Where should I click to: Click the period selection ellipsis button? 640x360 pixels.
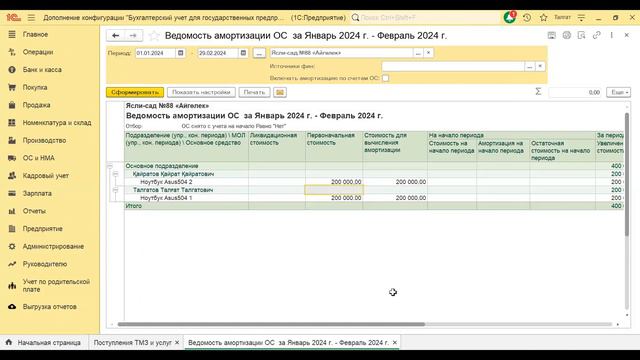click(x=259, y=53)
